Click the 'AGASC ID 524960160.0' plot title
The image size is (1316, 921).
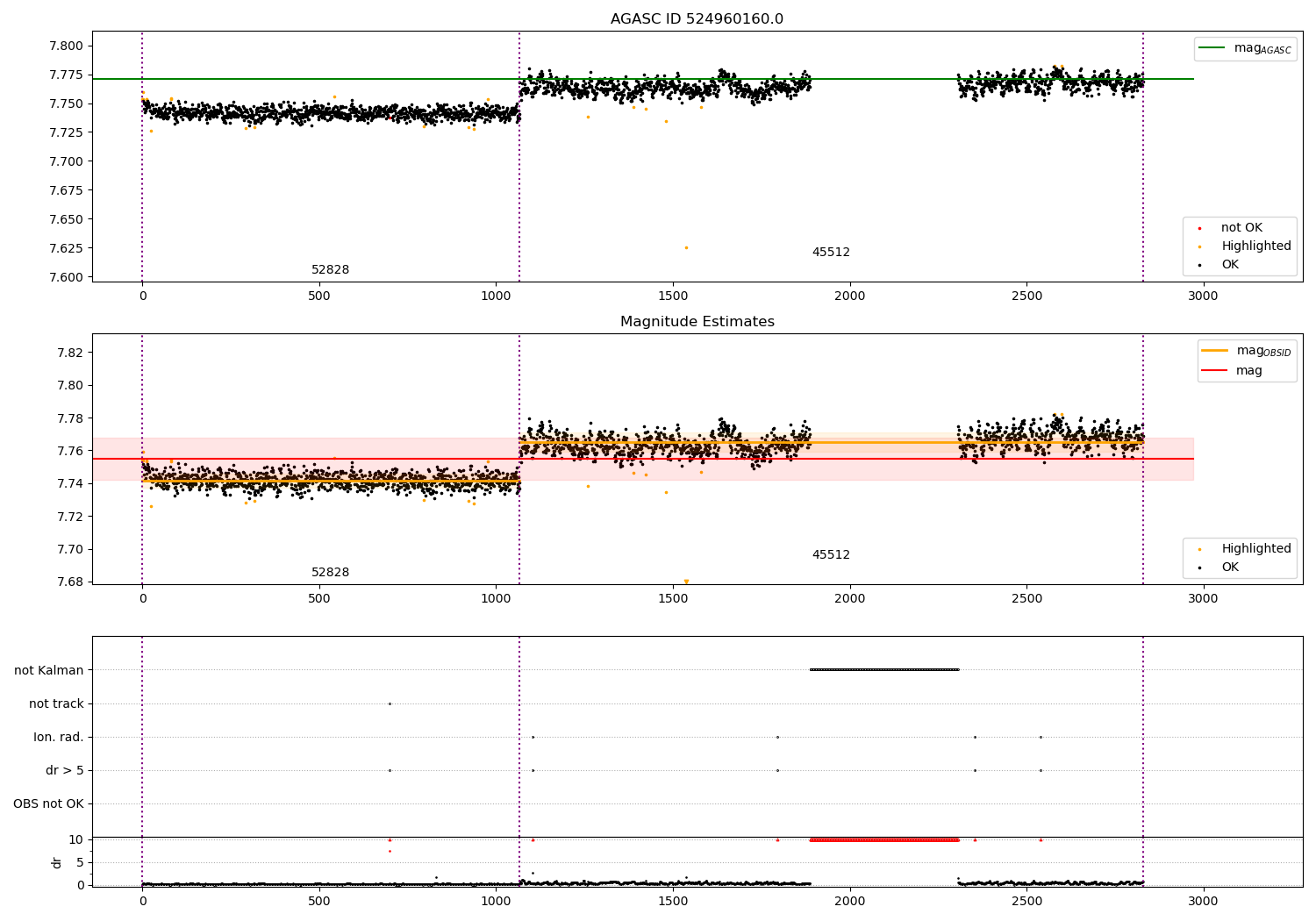pyautogui.click(x=697, y=19)
